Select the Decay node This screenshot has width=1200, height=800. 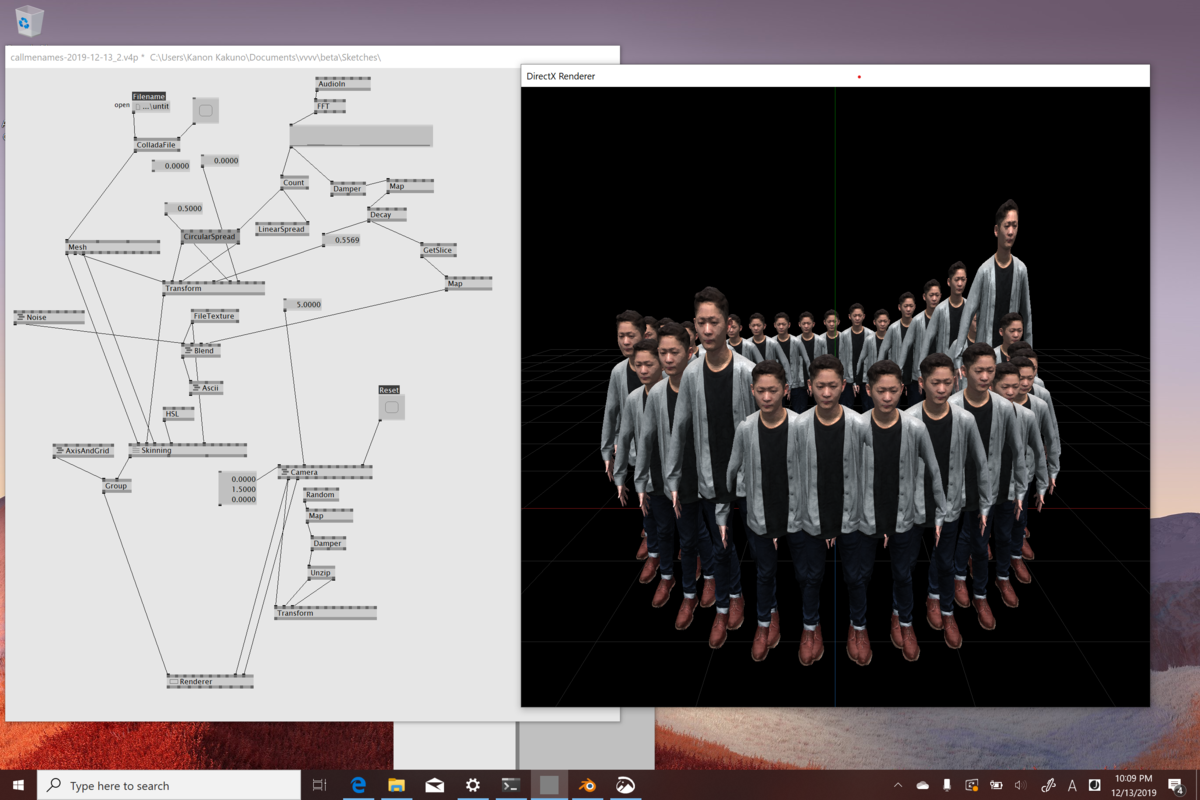(x=387, y=215)
